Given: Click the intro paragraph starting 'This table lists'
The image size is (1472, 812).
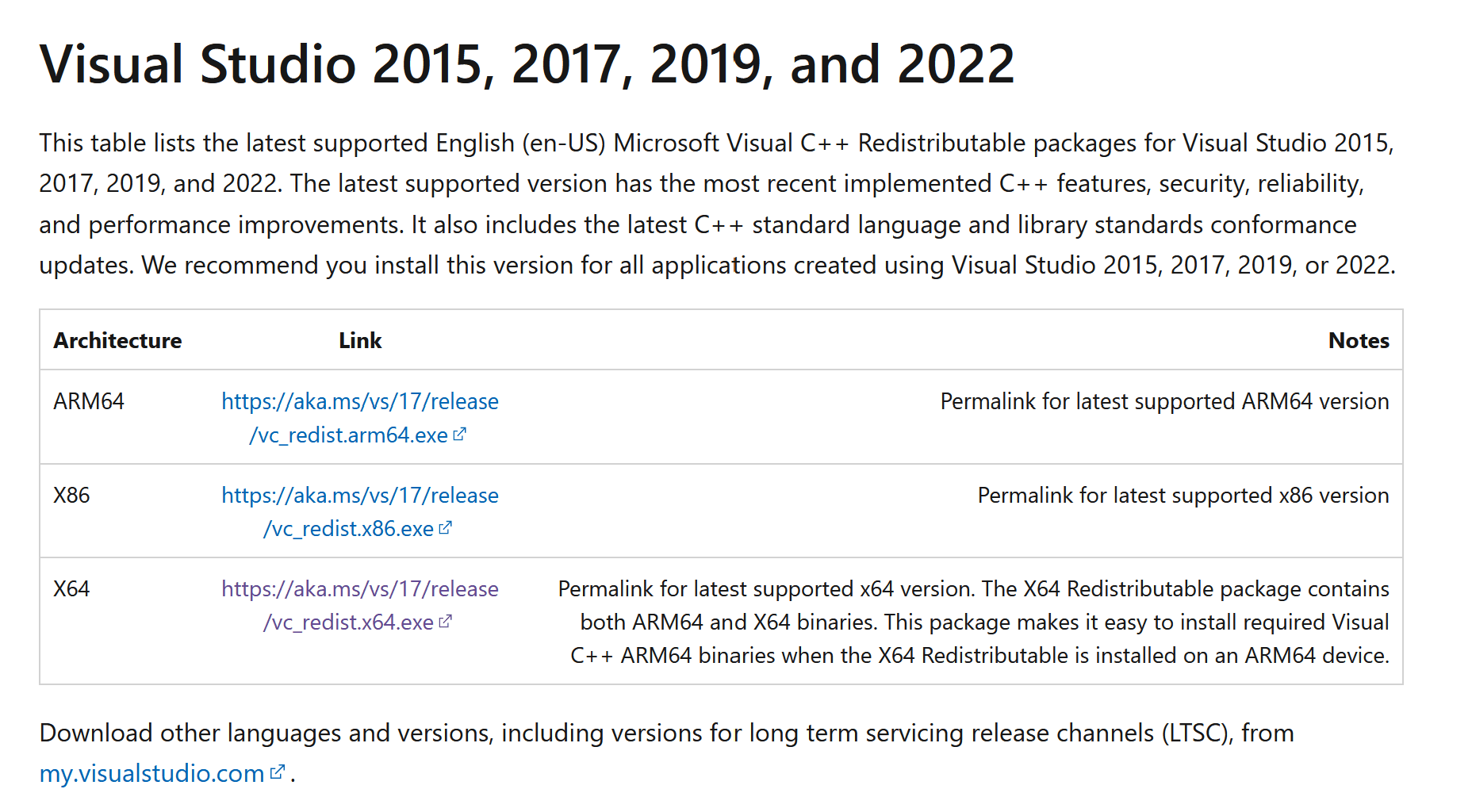Looking at the screenshot, I should 717,204.
